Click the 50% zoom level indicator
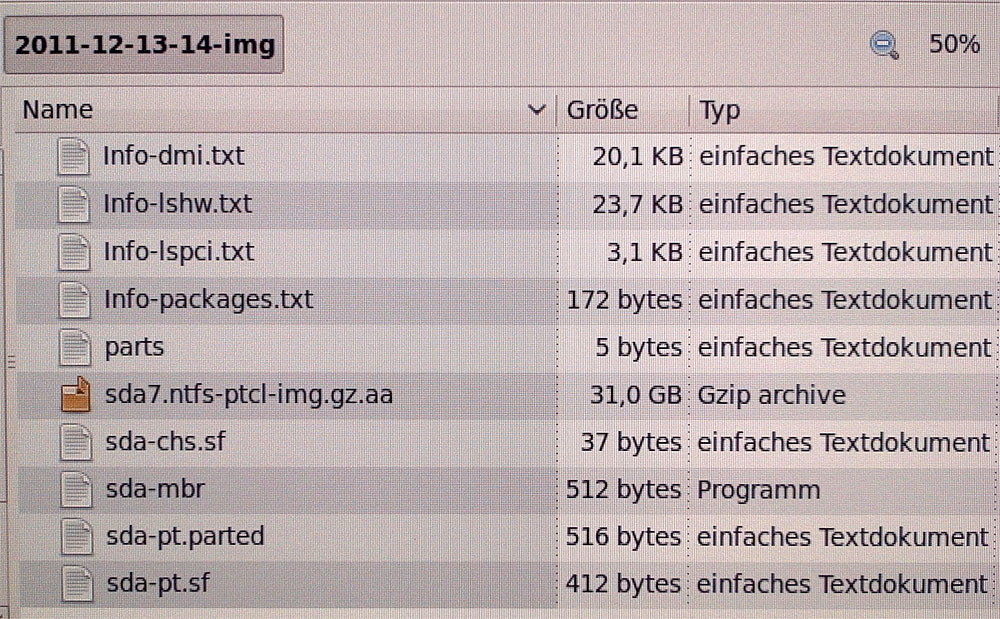Image resolution: width=1000 pixels, height=619 pixels. [954, 45]
